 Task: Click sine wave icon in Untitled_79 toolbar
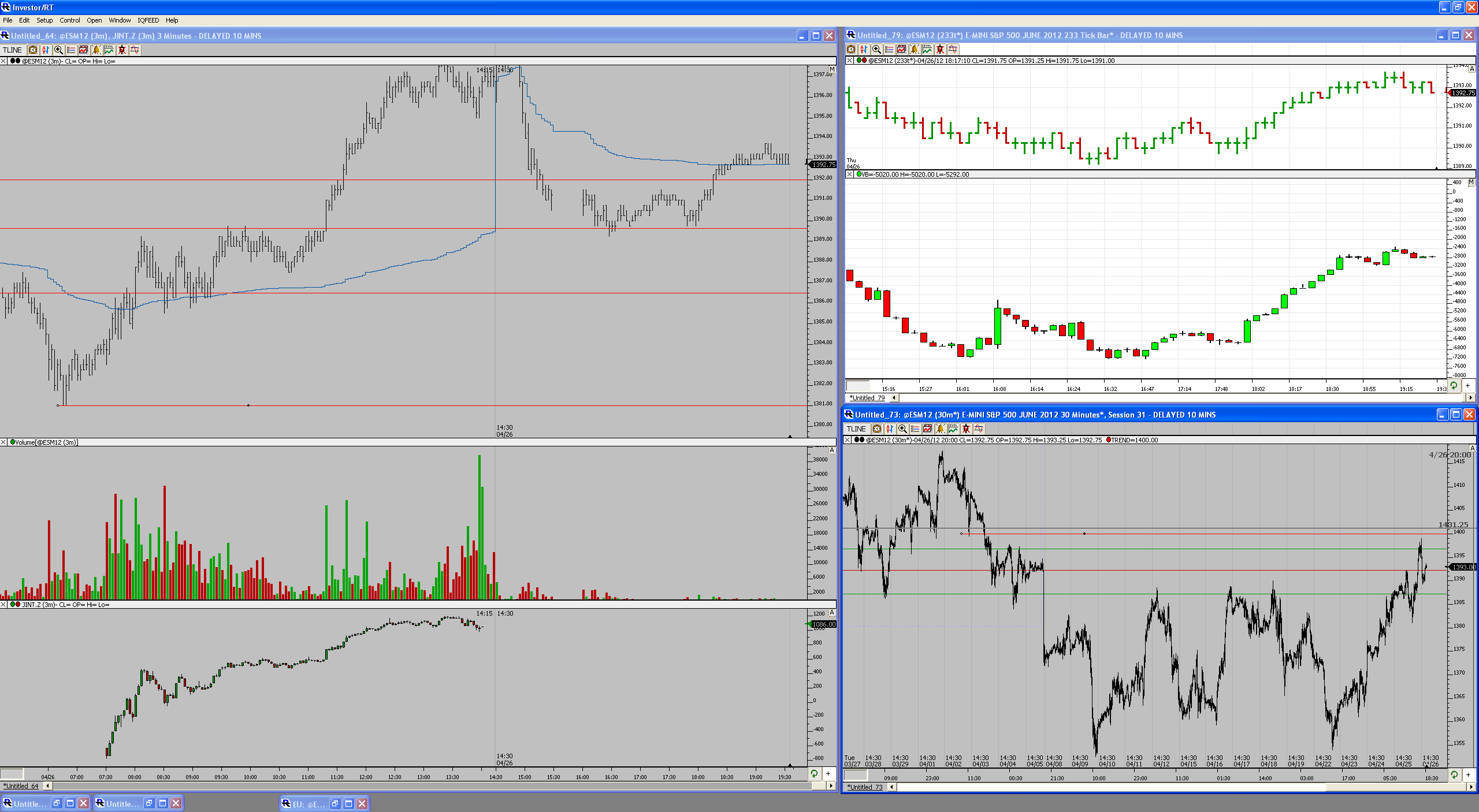click(953, 50)
